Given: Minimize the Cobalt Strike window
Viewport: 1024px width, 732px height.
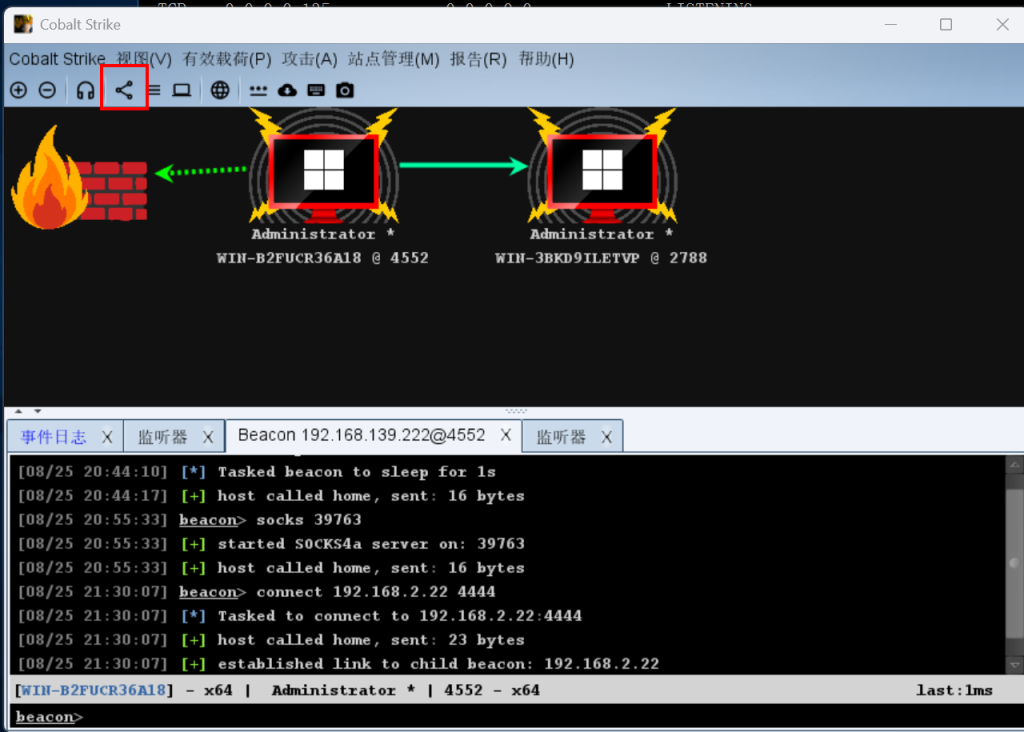Looking at the screenshot, I should (891, 24).
